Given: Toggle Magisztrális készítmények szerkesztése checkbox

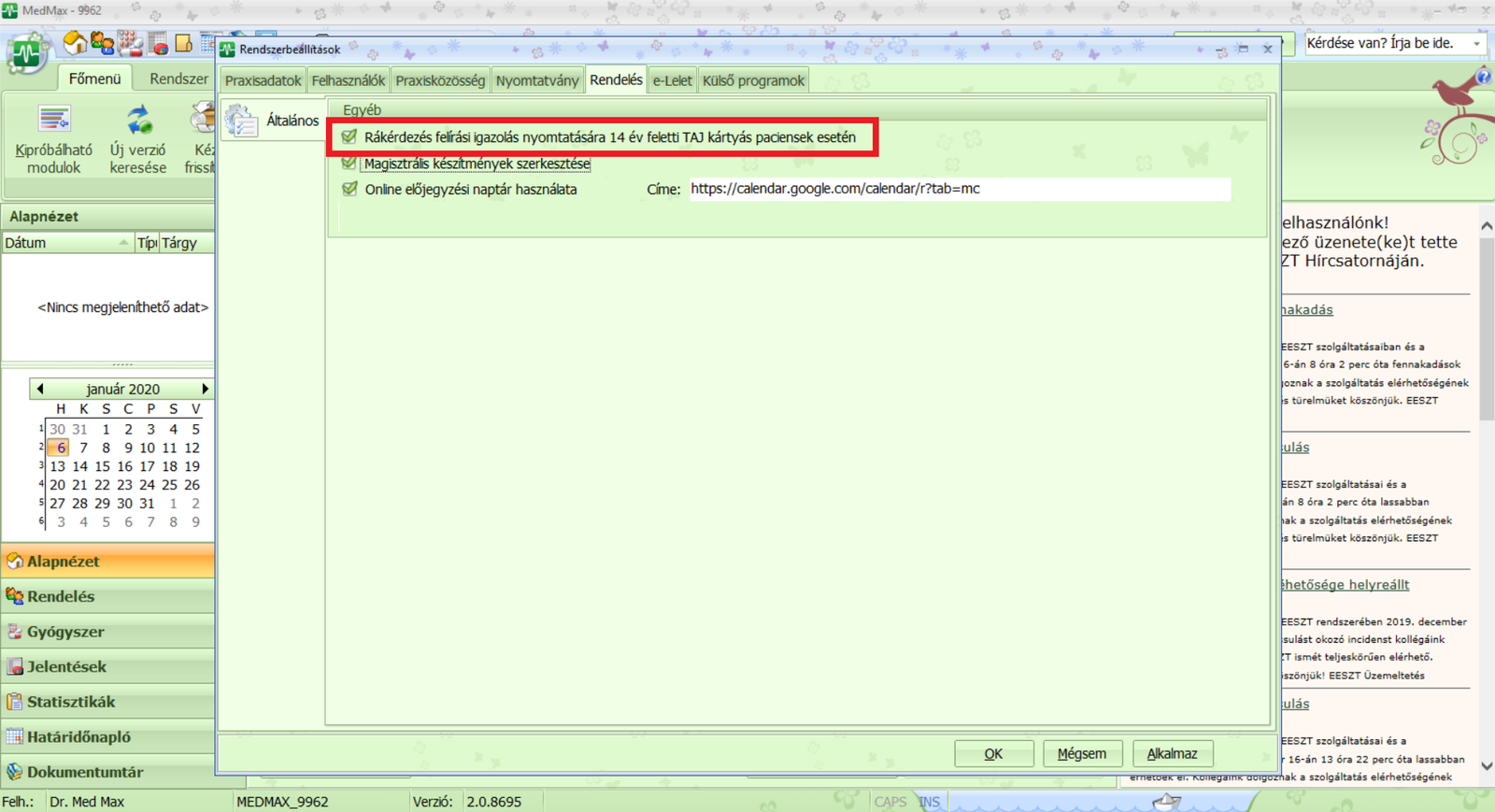Looking at the screenshot, I should point(349,164).
